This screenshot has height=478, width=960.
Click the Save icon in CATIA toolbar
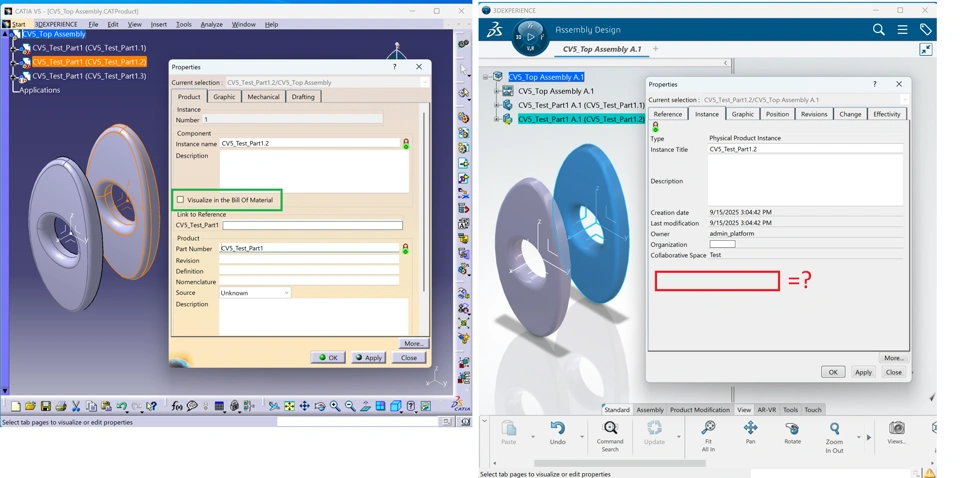pyautogui.click(x=45, y=406)
